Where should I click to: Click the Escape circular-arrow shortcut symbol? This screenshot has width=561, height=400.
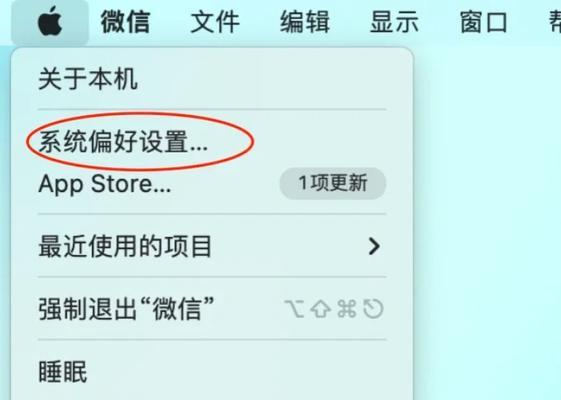click(373, 309)
